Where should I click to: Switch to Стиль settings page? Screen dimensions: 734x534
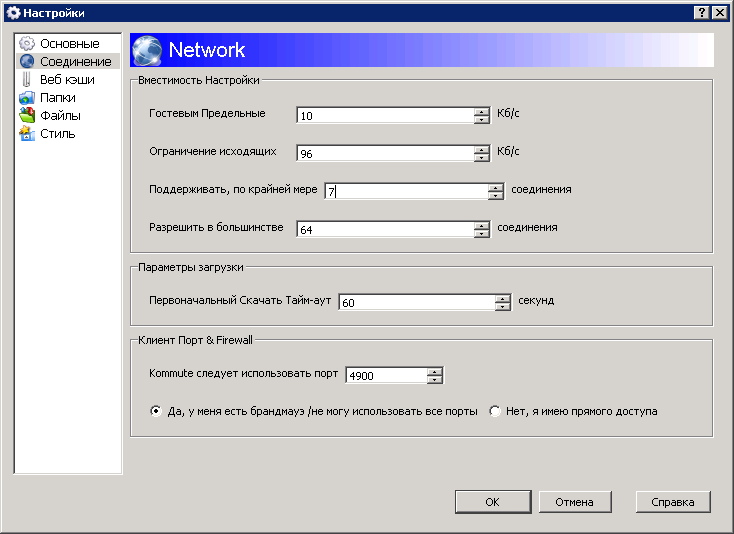coord(58,133)
